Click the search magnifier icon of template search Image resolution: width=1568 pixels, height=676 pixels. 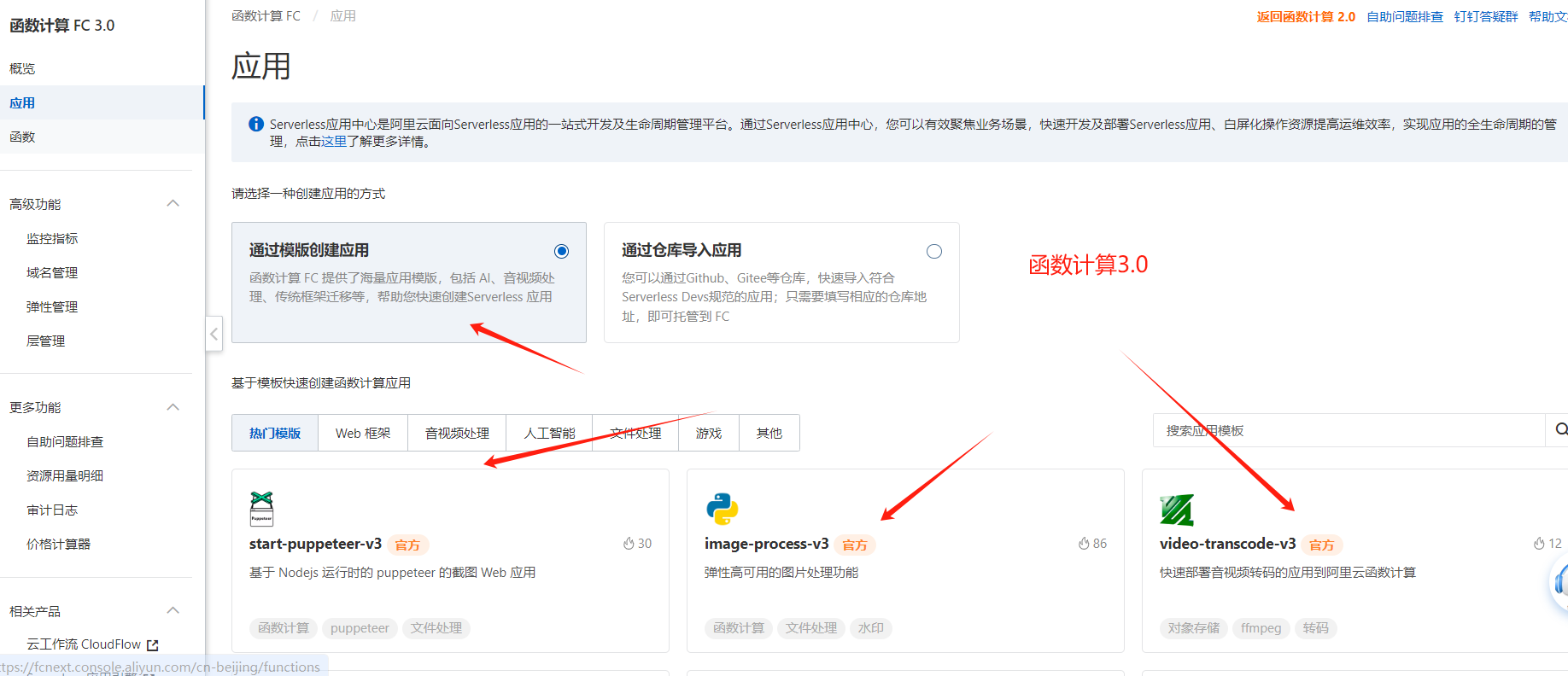[x=1561, y=429]
